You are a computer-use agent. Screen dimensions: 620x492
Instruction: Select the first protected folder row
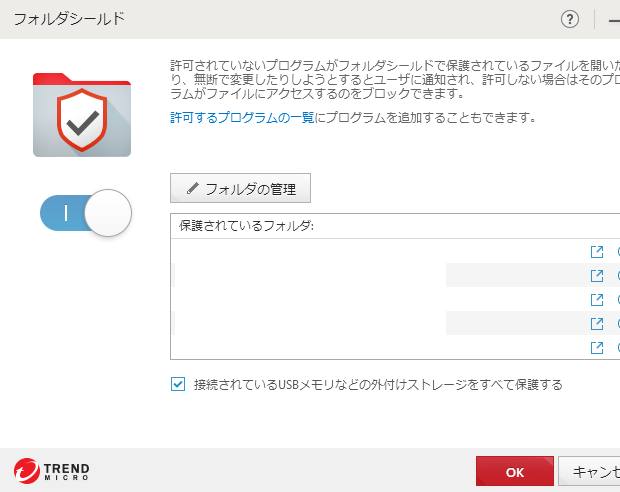(380, 252)
